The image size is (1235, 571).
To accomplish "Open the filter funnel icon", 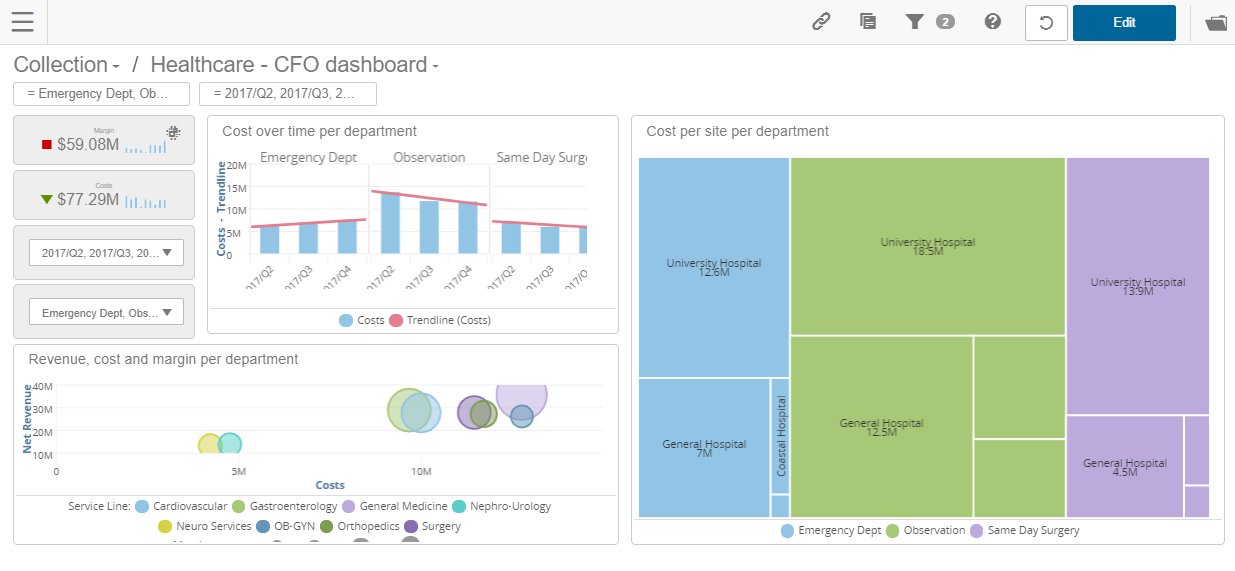I will tap(914, 22).
